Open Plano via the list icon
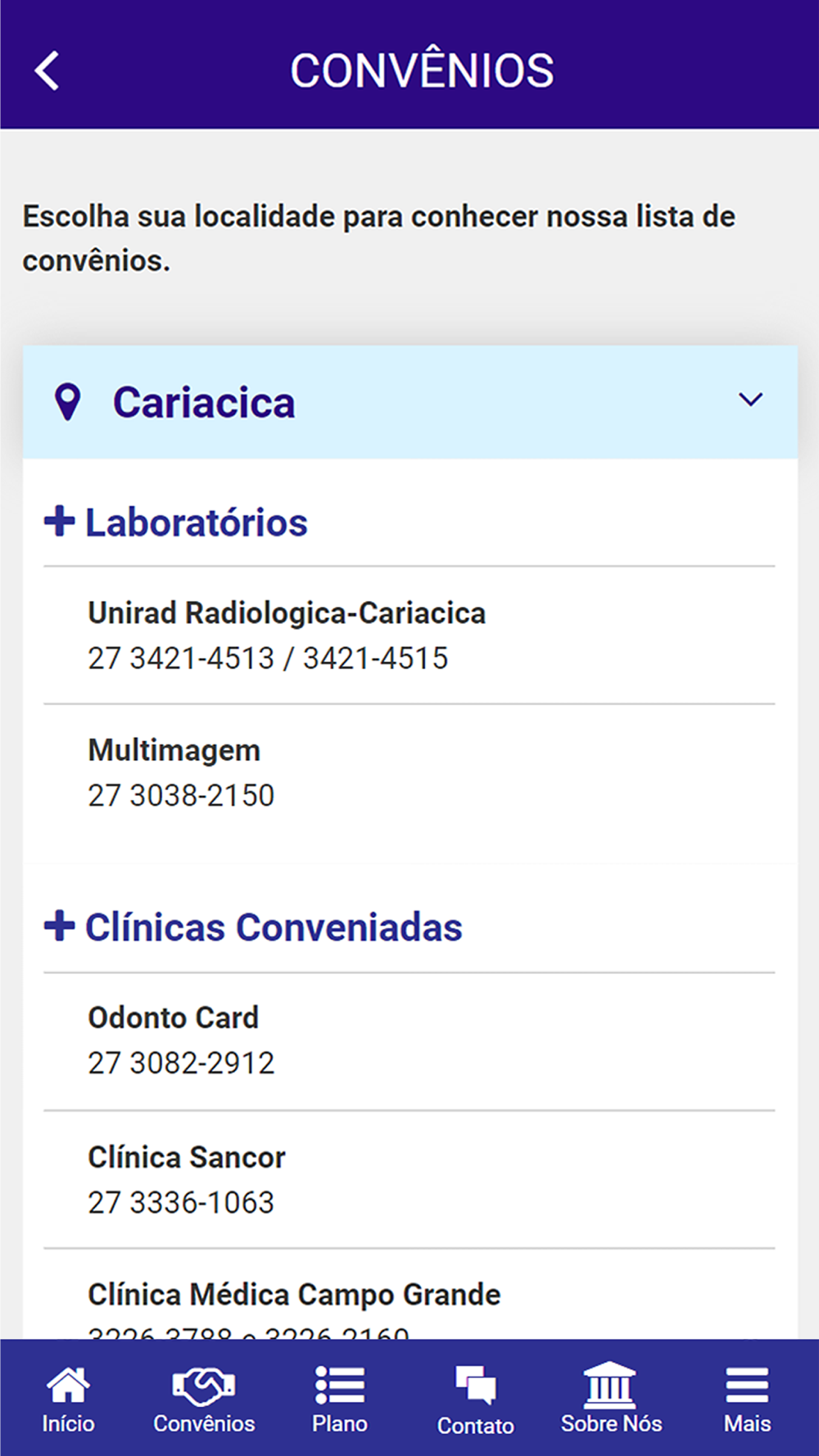Screen dimensions: 819x1456 [x=340, y=1386]
